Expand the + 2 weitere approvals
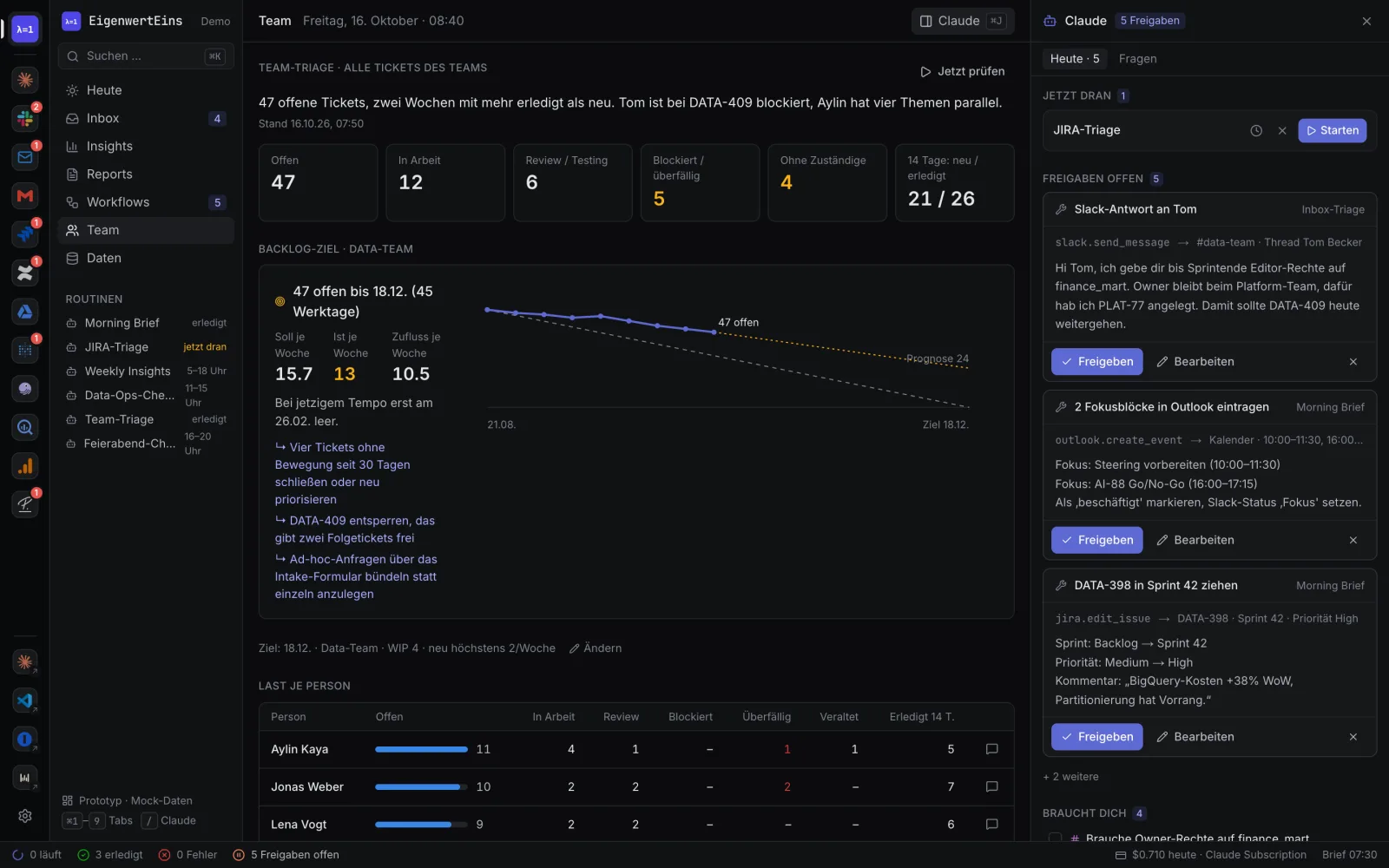The height and width of the screenshot is (868, 1389). [x=1070, y=777]
